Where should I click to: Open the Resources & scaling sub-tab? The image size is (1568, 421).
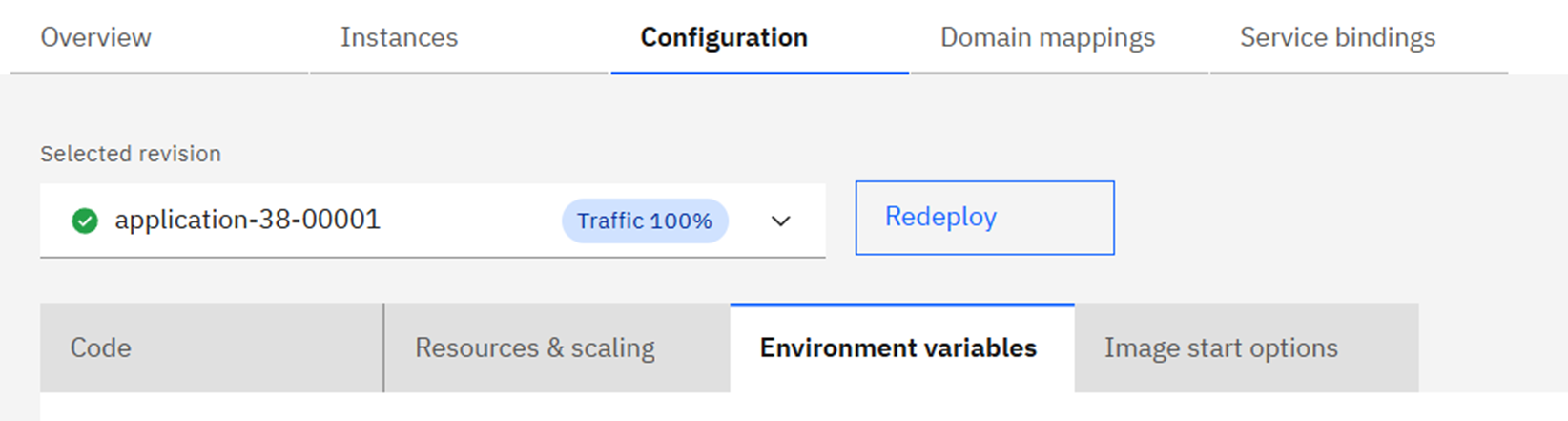point(534,347)
